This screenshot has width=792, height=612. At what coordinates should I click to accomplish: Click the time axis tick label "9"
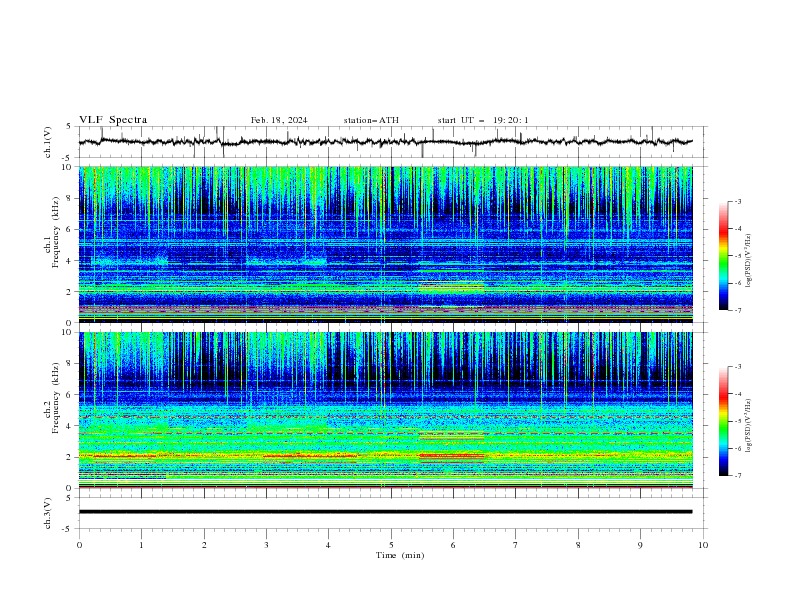pos(640,545)
